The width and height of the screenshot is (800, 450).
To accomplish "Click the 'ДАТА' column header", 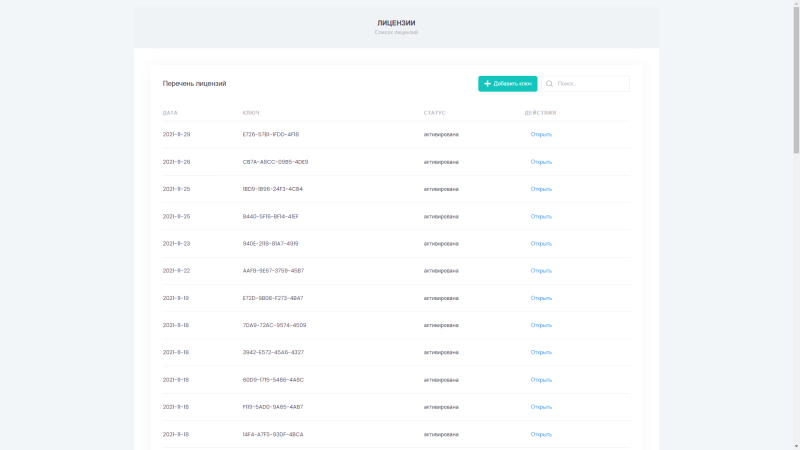I will click(x=170, y=113).
